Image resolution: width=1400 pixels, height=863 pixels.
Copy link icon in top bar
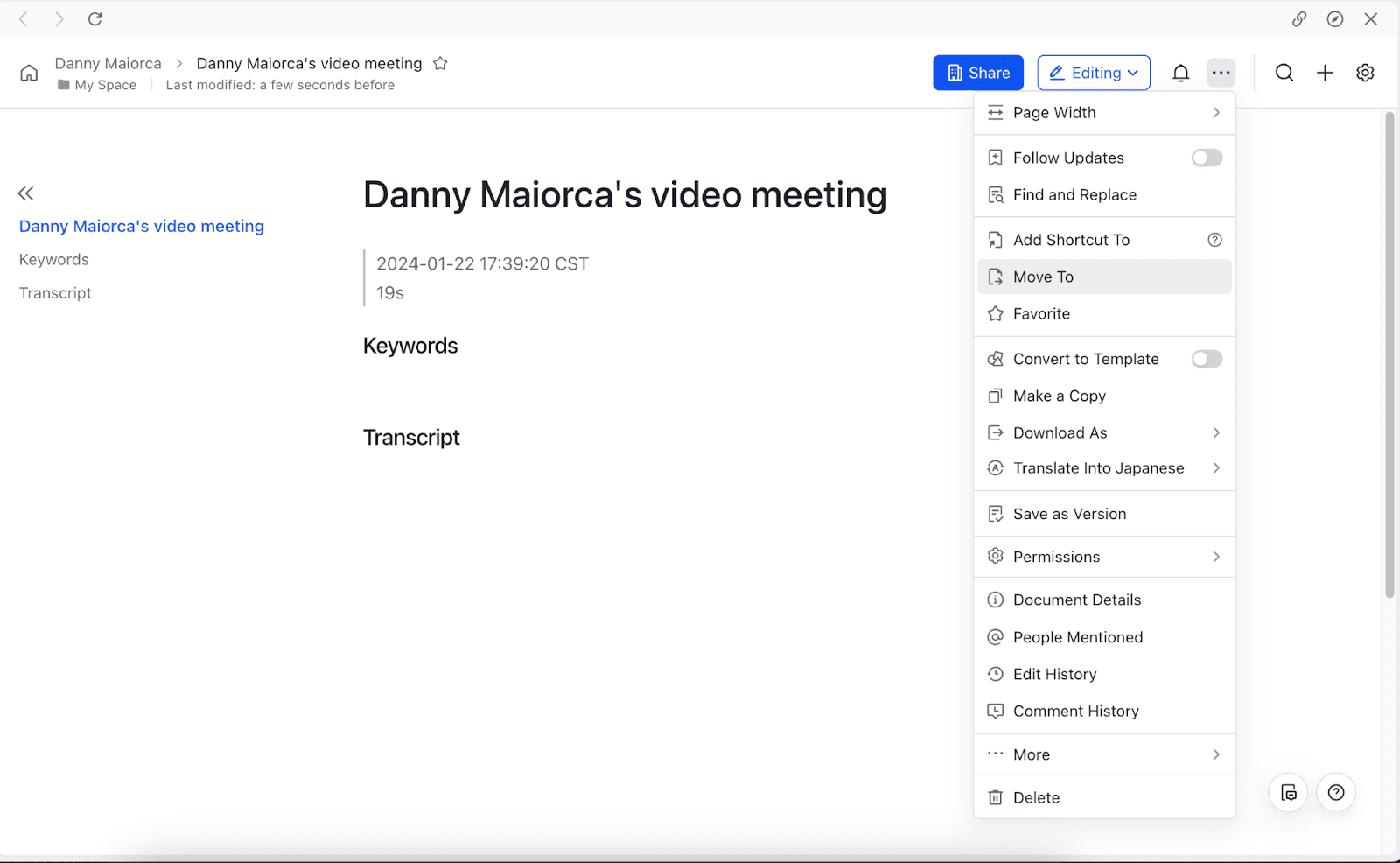pyautogui.click(x=1299, y=18)
